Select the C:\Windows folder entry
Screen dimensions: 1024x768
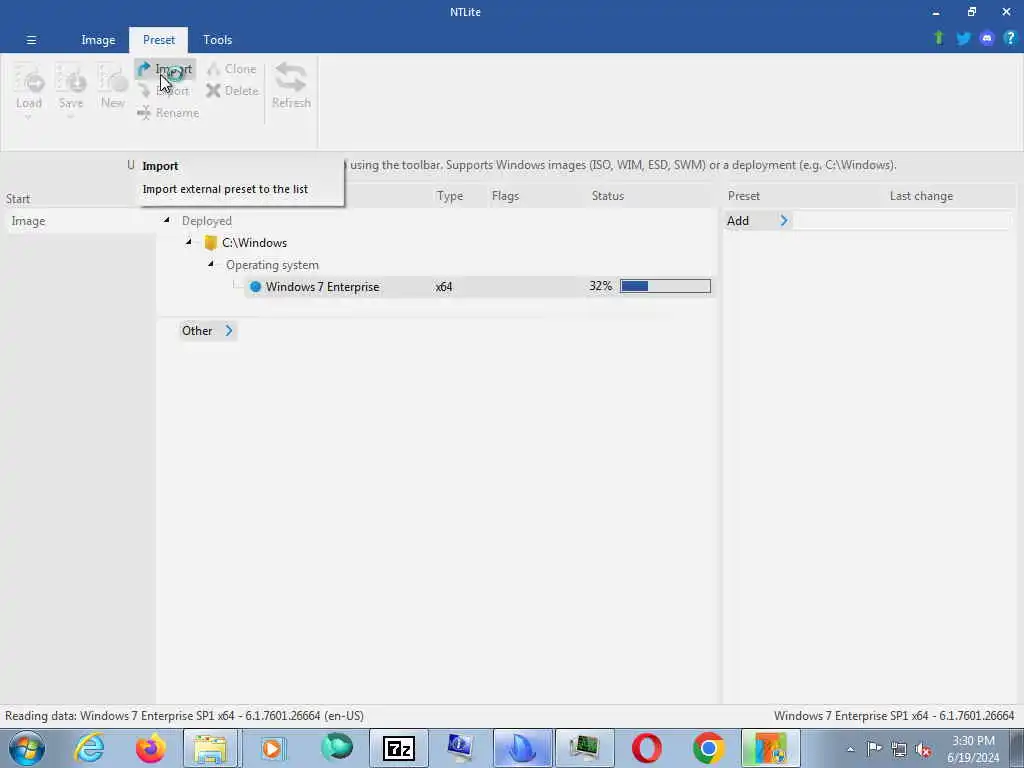[246, 243]
